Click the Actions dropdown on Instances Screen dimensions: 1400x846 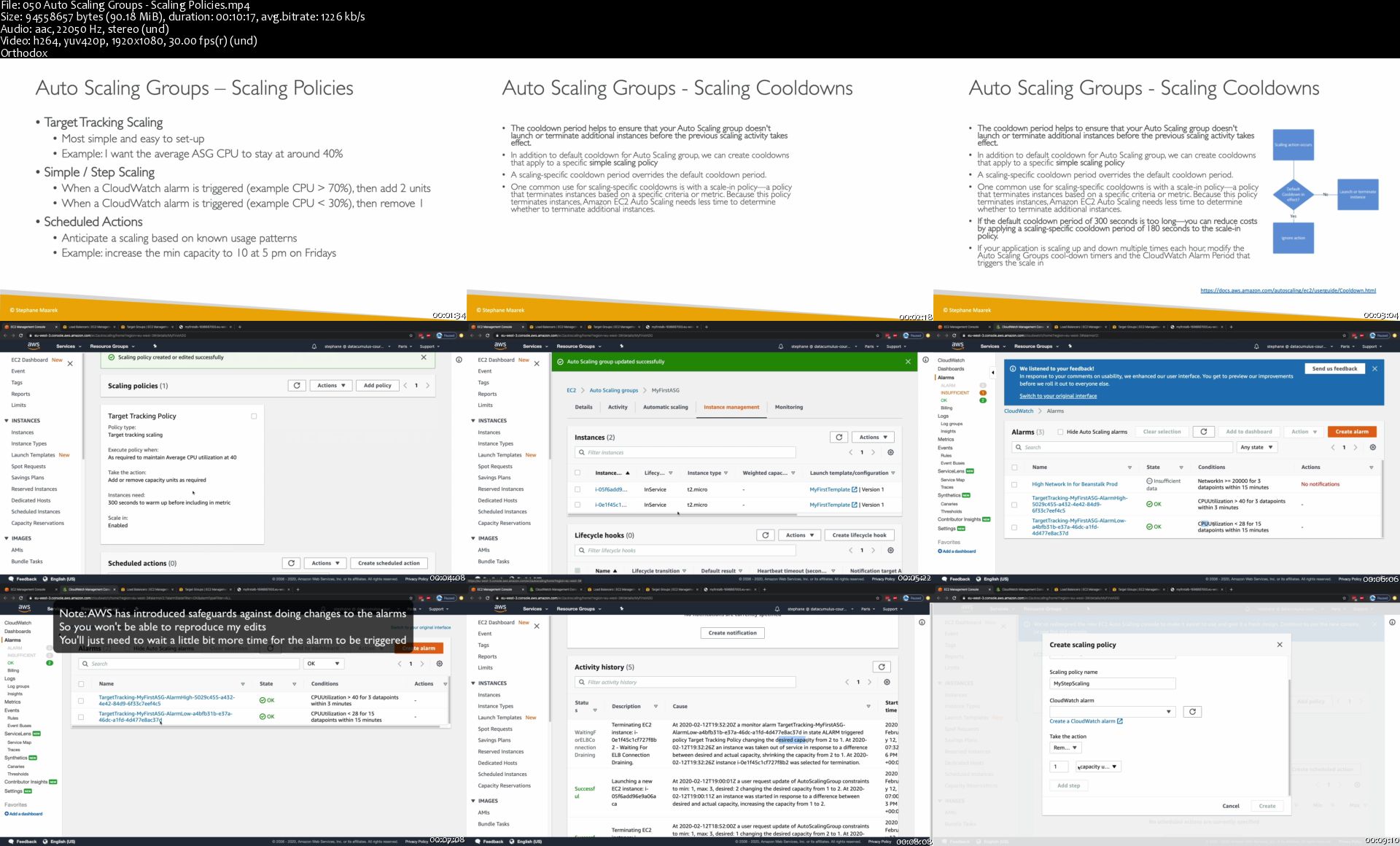coord(872,438)
